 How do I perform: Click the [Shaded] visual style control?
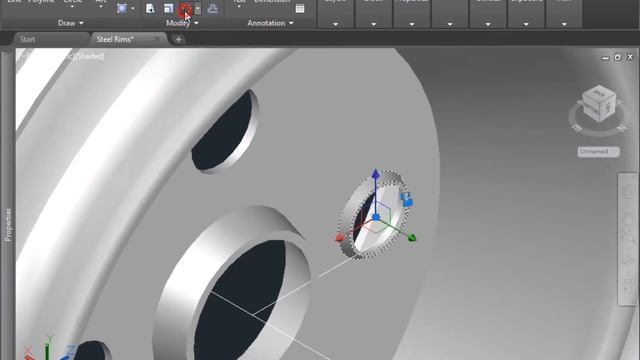click(89, 56)
